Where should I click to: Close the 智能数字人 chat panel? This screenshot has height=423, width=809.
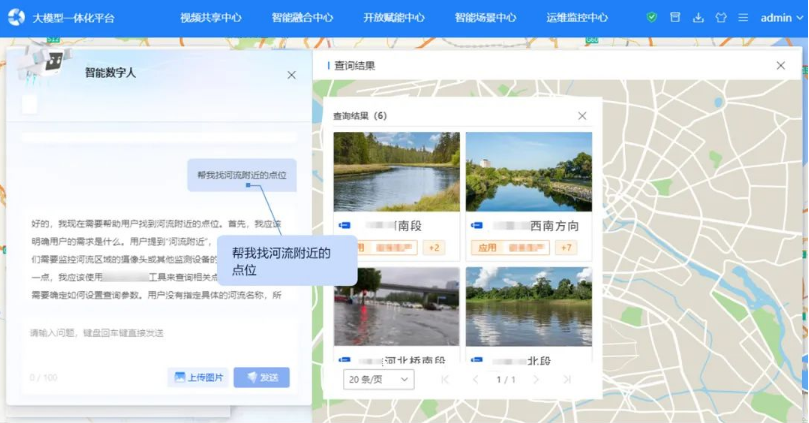pos(291,75)
